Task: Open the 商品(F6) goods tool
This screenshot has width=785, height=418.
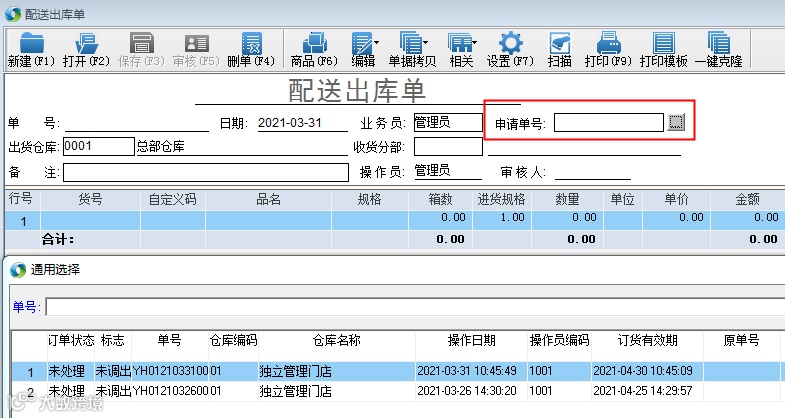Action: click(x=314, y=50)
